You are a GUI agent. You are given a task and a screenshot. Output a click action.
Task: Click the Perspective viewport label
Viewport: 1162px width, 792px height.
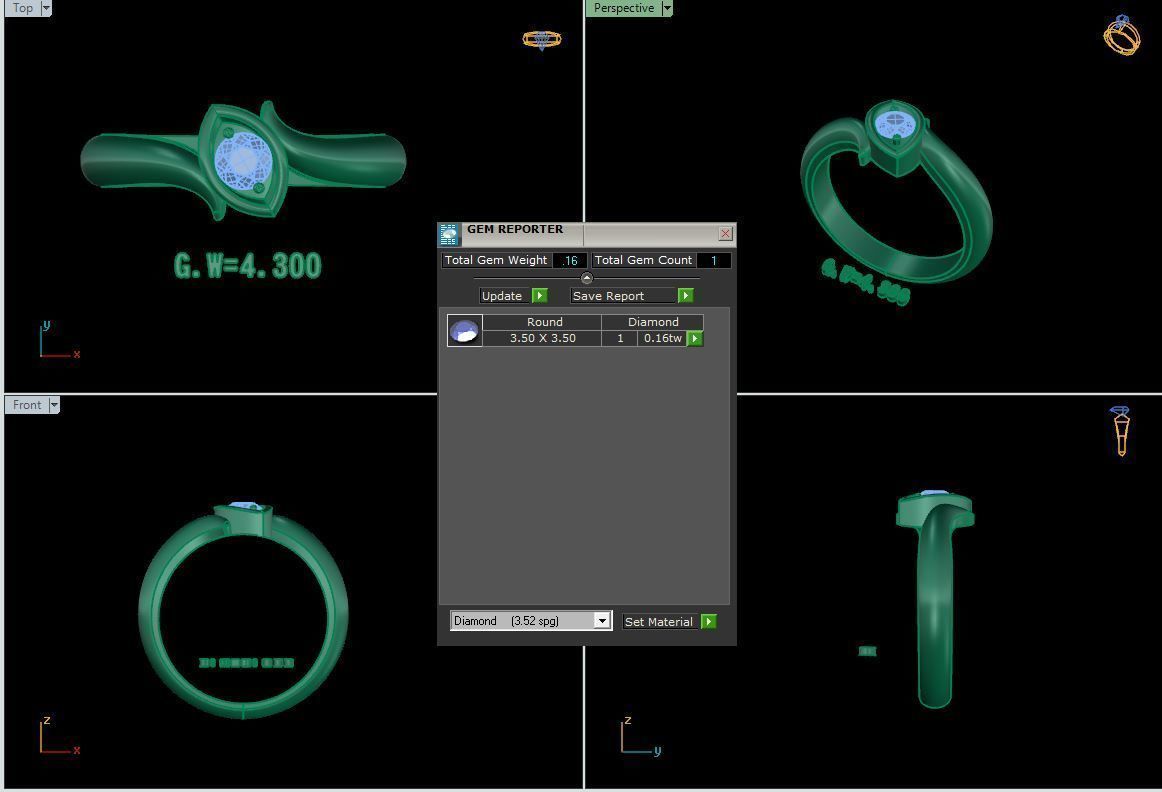coord(624,8)
